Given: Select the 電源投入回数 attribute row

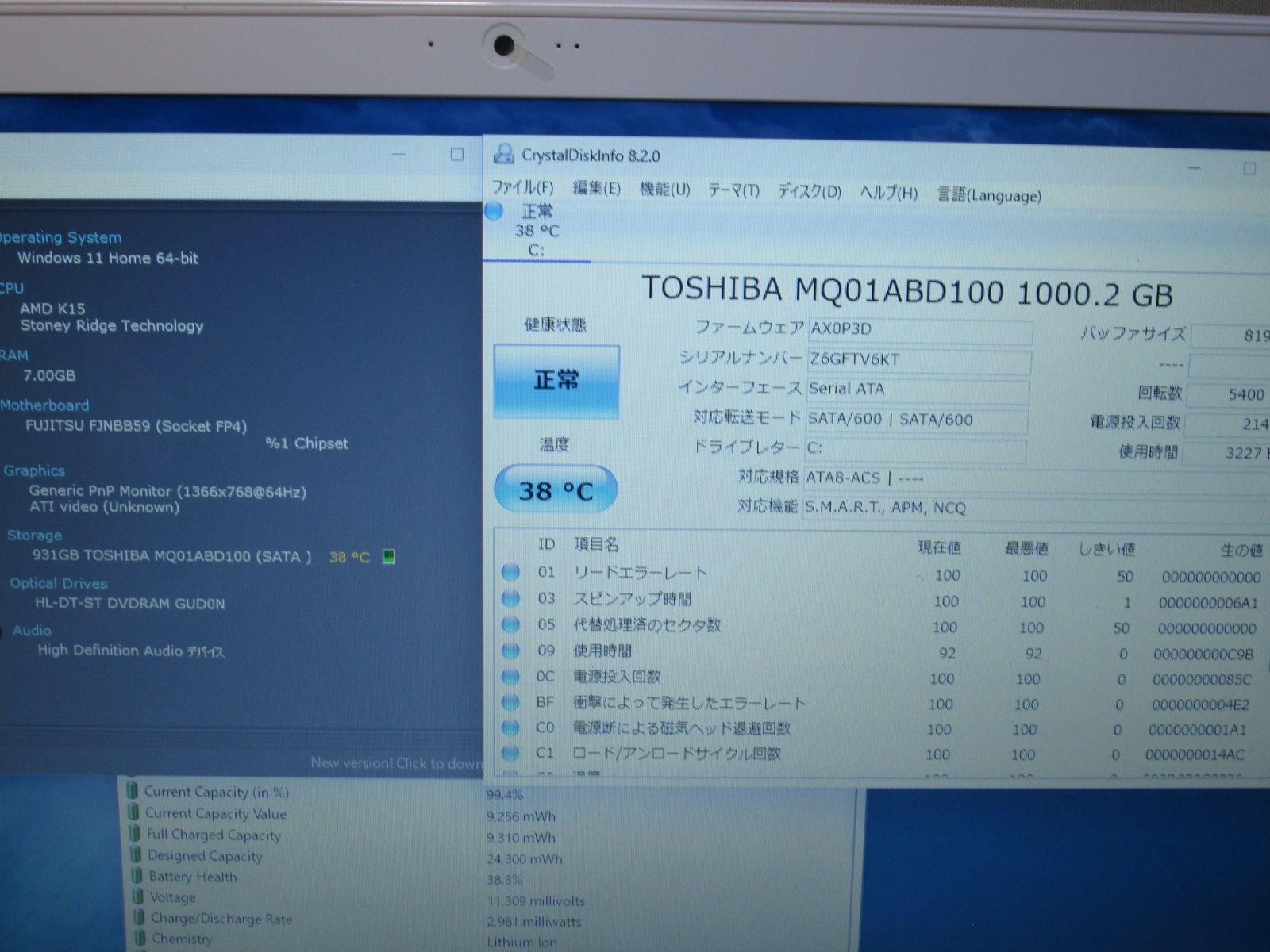Looking at the screenshot, I should tap(881, 678).
